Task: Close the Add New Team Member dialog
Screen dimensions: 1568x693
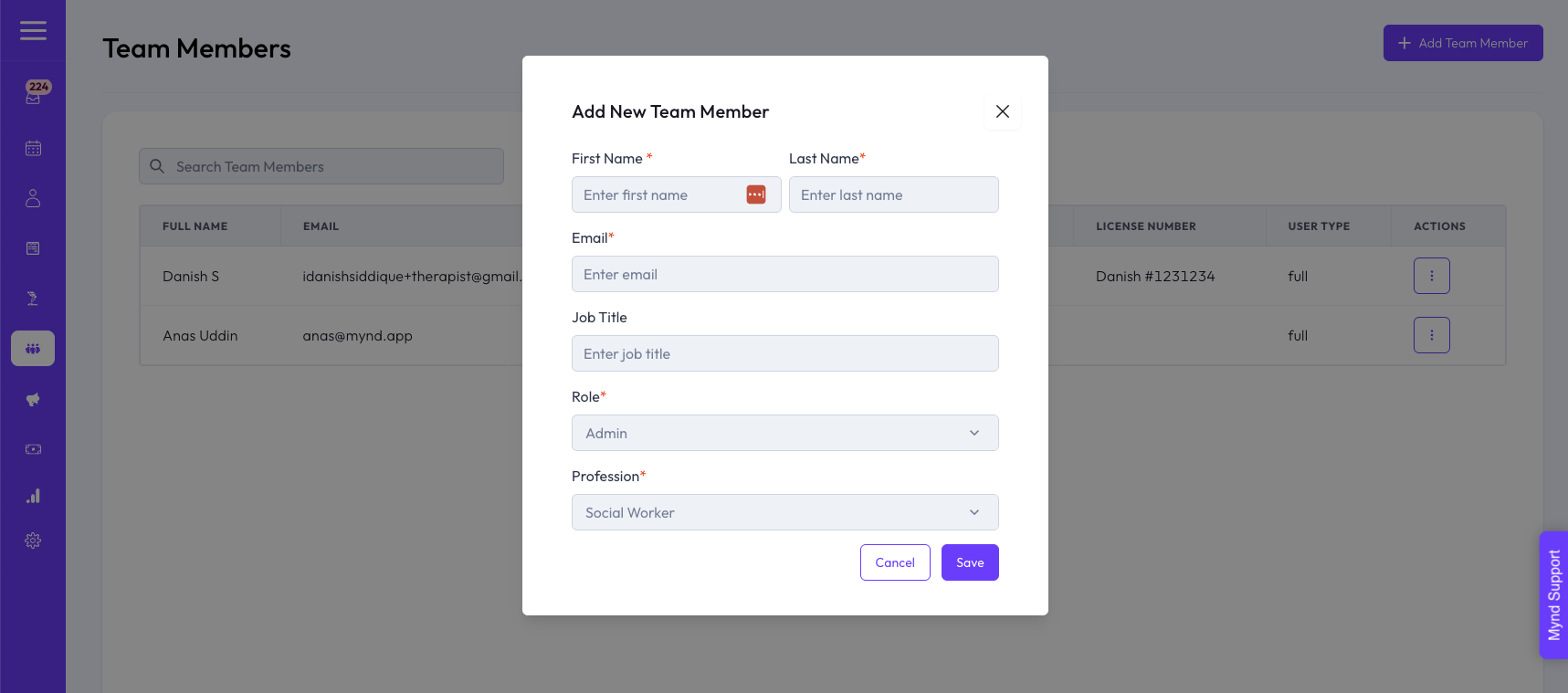Action: pyautogui.click(x=1003, y=111)
